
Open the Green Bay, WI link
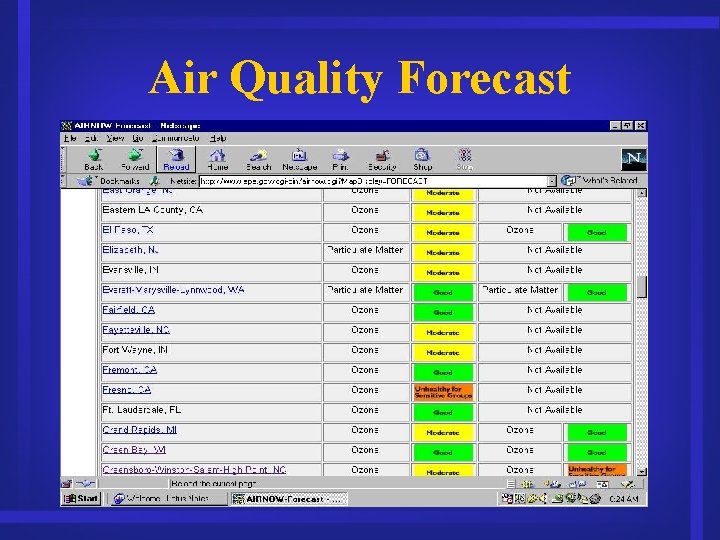pyautogui.click(x=134, y=450)
